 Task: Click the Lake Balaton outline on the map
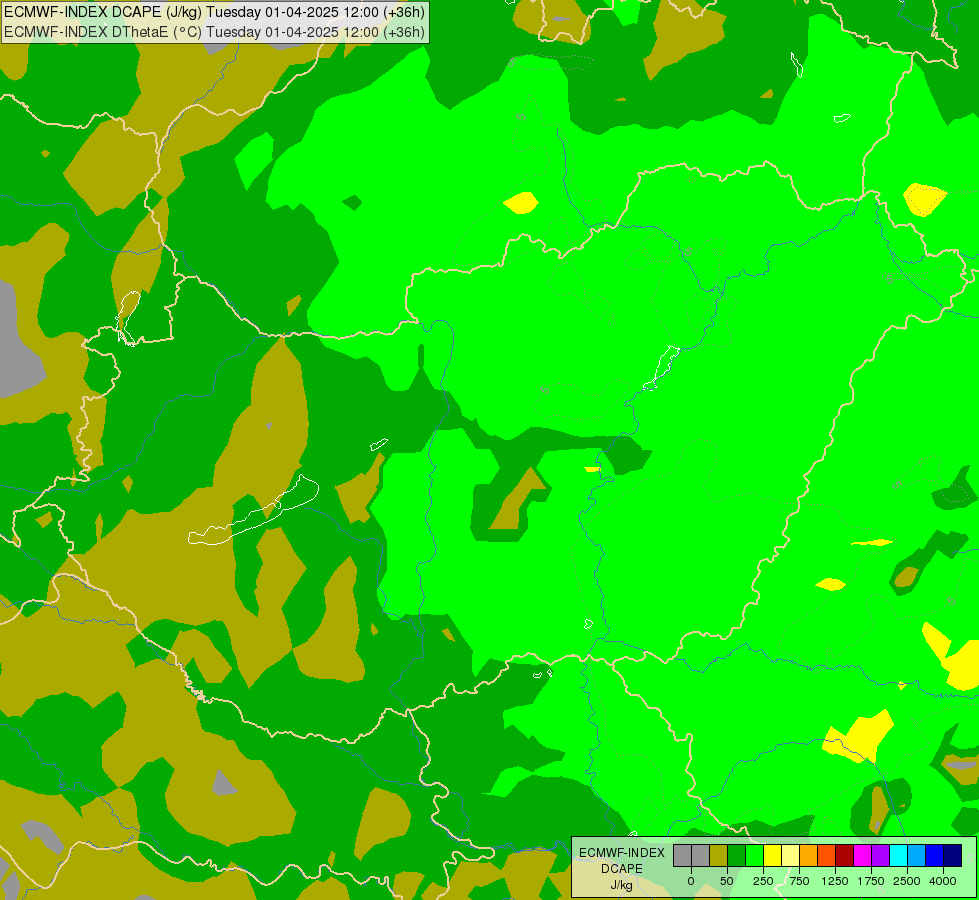[x=253, y=511]
